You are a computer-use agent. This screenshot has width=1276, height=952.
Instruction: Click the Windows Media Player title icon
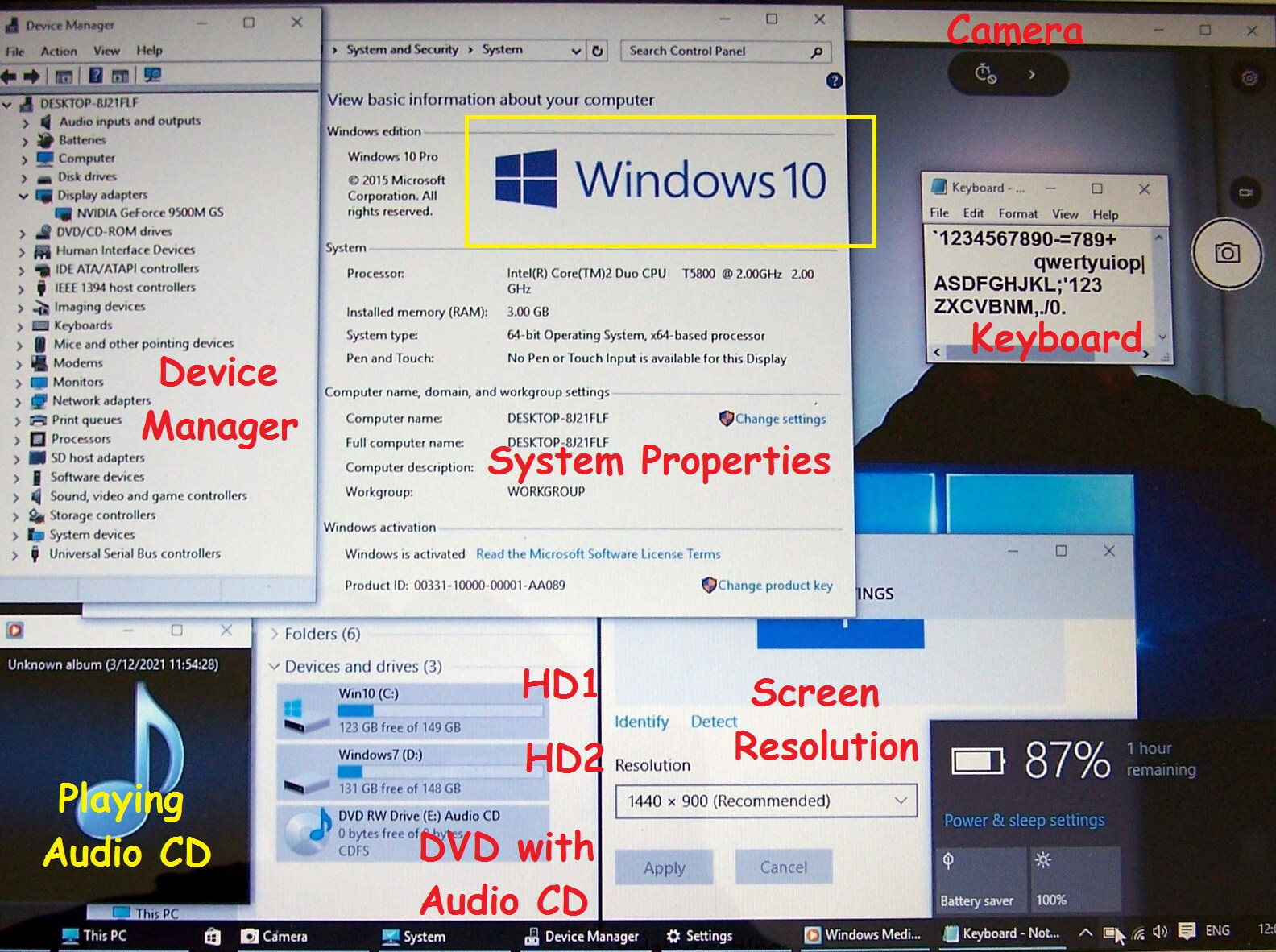pos(14,630)
